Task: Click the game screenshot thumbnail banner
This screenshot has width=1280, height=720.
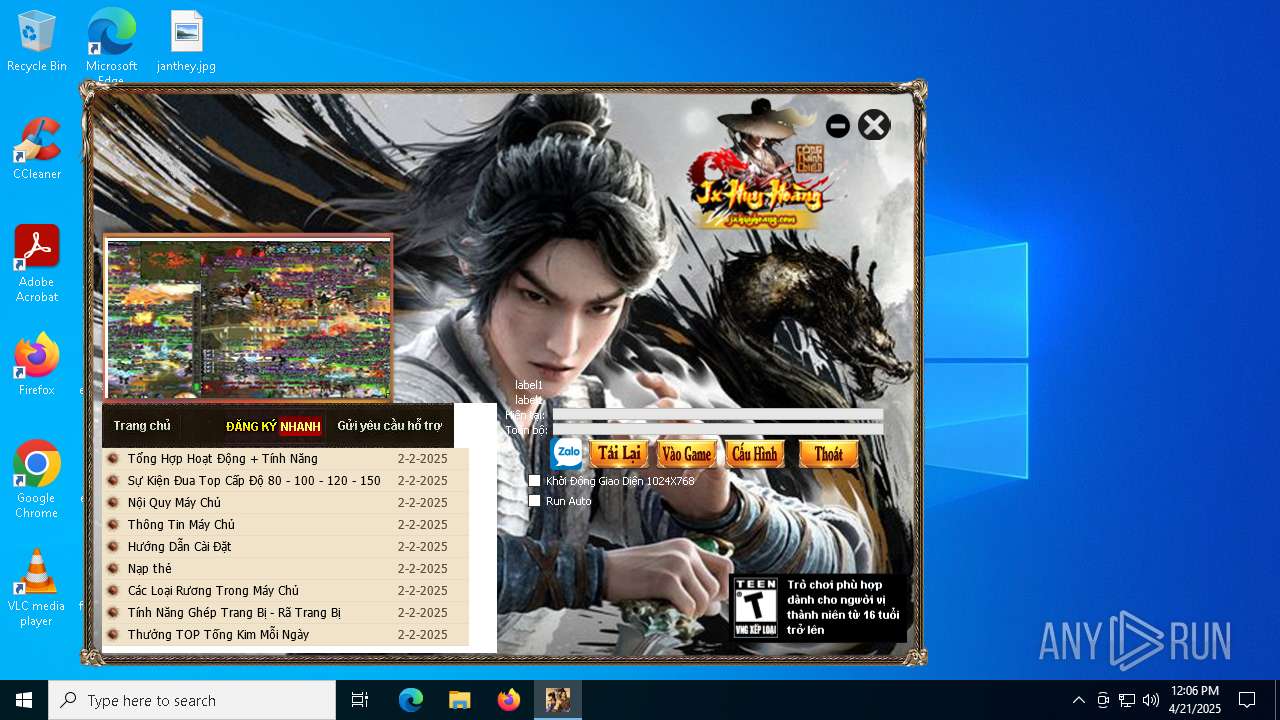Action: 248,319
